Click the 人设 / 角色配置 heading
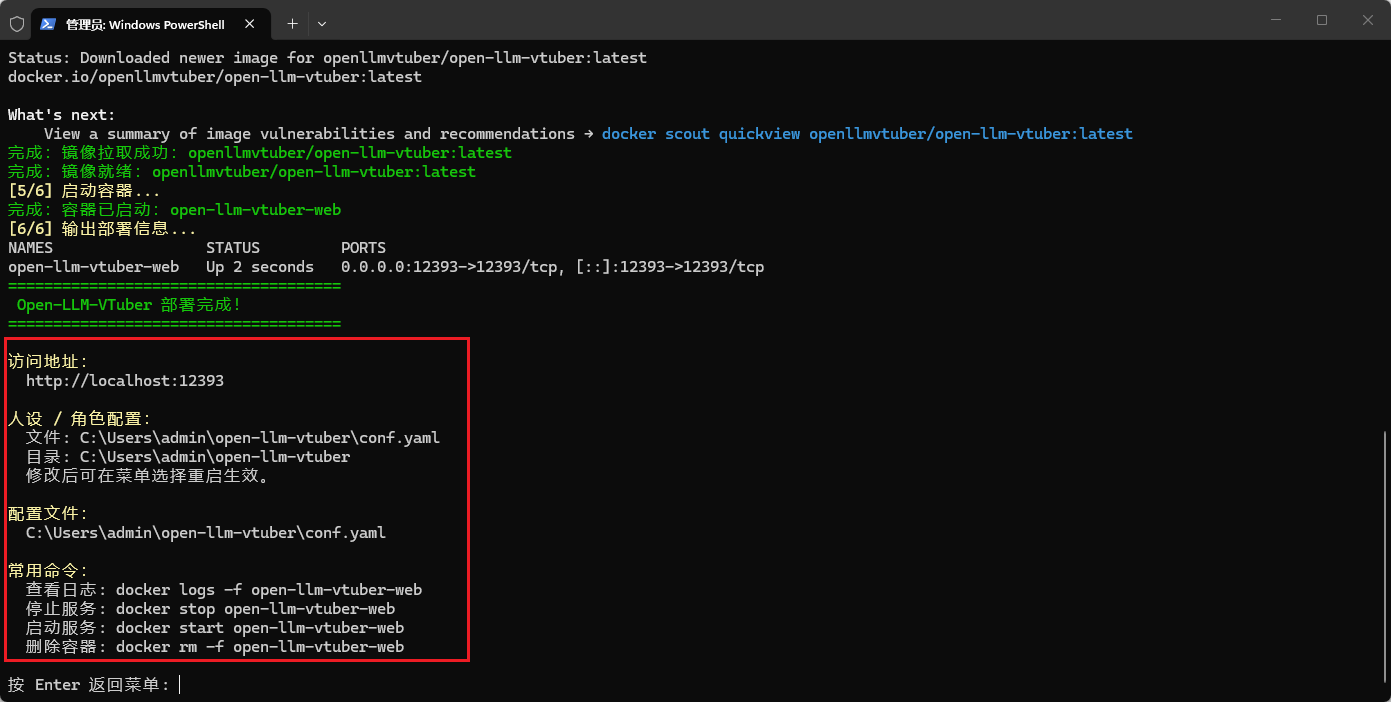Screen dimensions: 1391x702 click(79, 419)
